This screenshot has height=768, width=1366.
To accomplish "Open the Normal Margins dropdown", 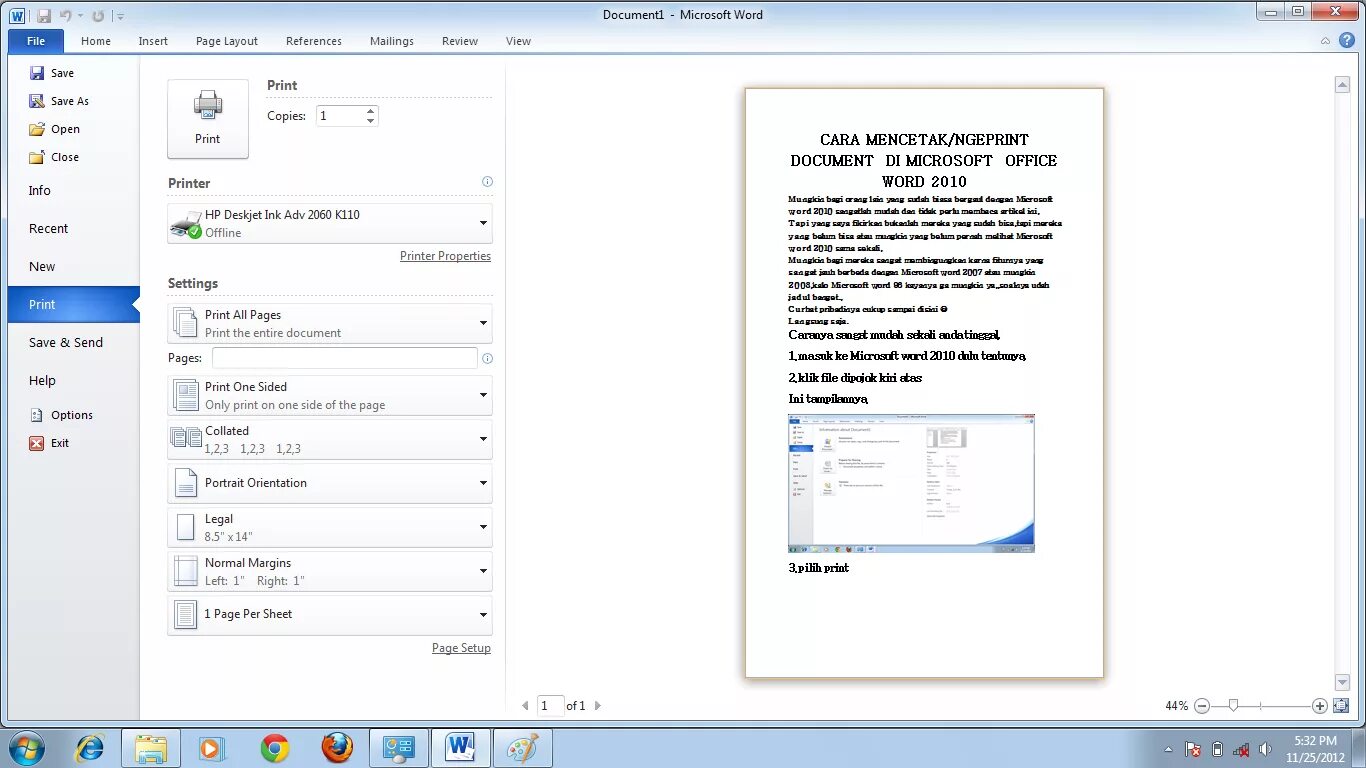I will 330,571.
